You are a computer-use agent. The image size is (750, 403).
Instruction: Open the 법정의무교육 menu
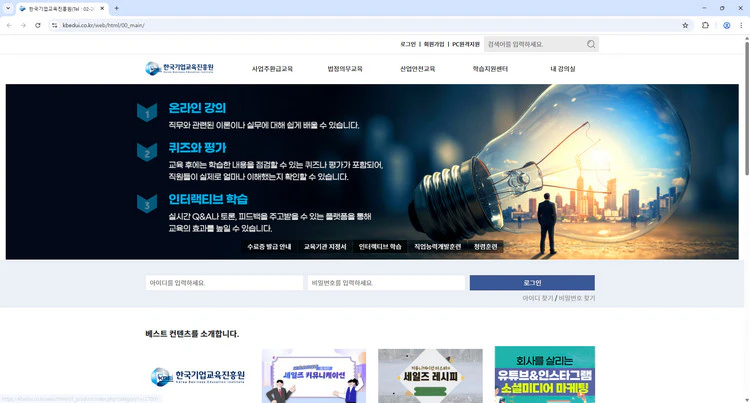[345, 69]
